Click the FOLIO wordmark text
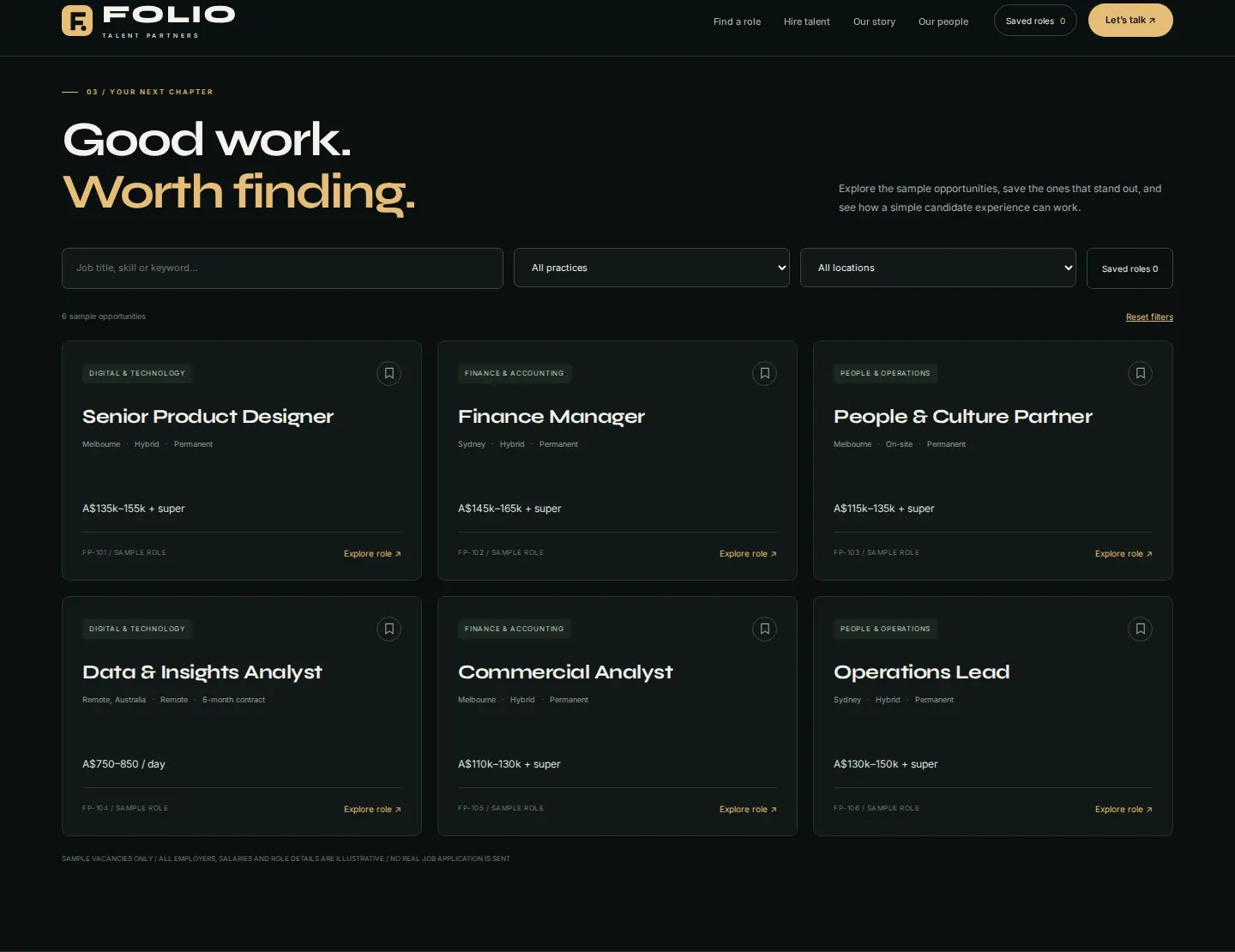The width and height of the screenshot is (1235, 952). [169, 15]
